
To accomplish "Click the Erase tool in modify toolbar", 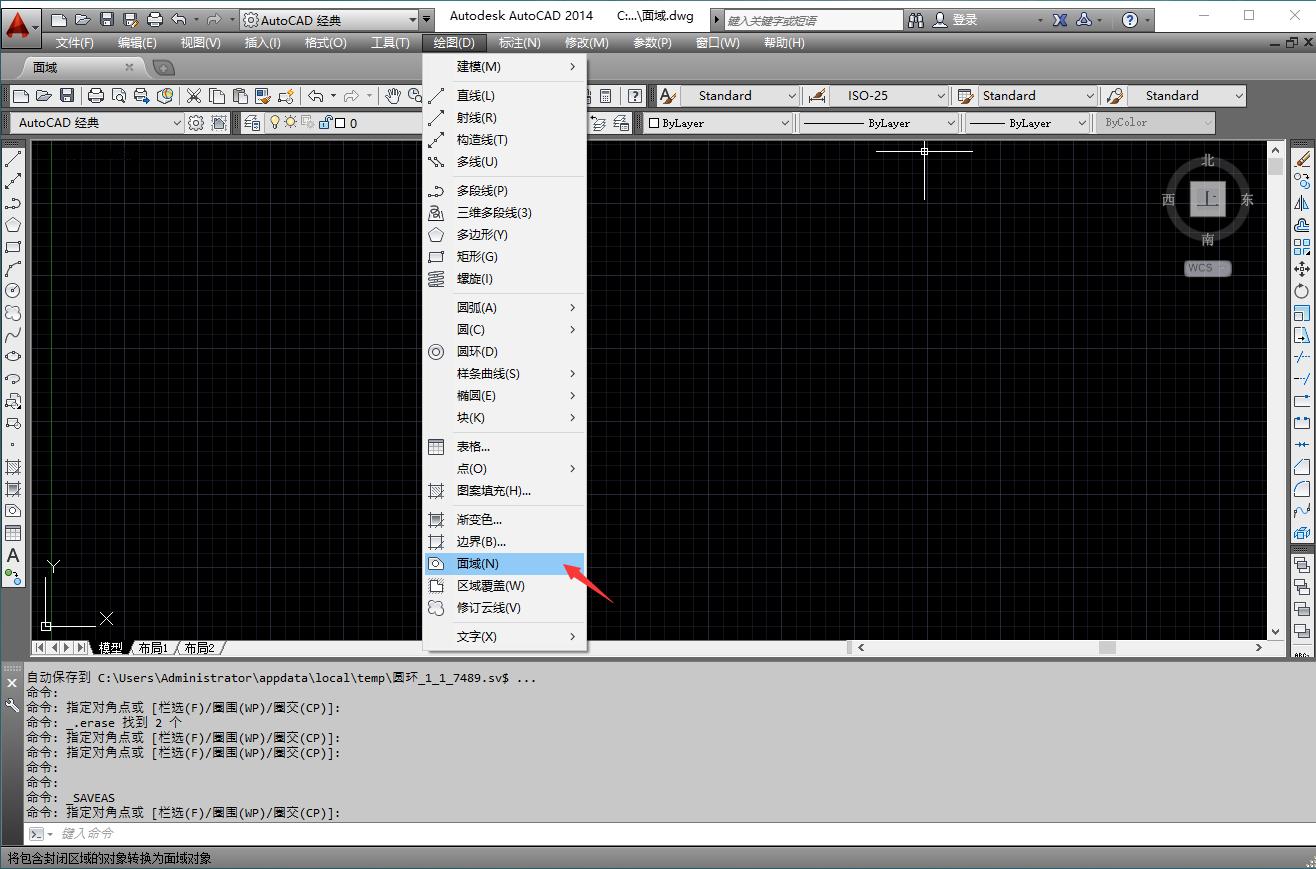I will pos(1301,159).
